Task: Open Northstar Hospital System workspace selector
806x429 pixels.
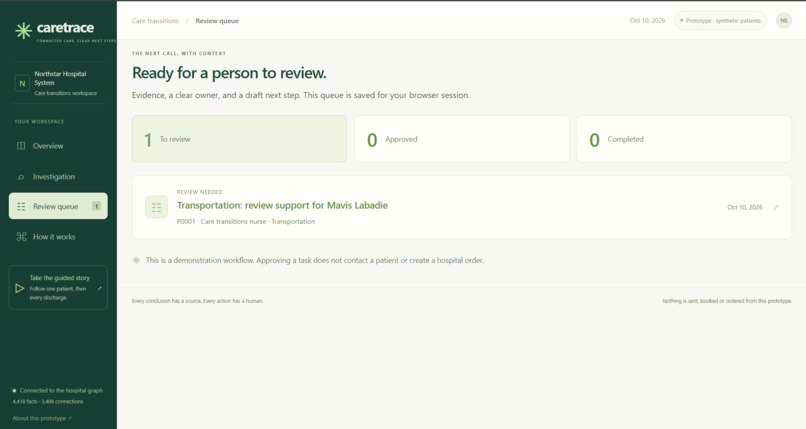Action: pos(58,83)
